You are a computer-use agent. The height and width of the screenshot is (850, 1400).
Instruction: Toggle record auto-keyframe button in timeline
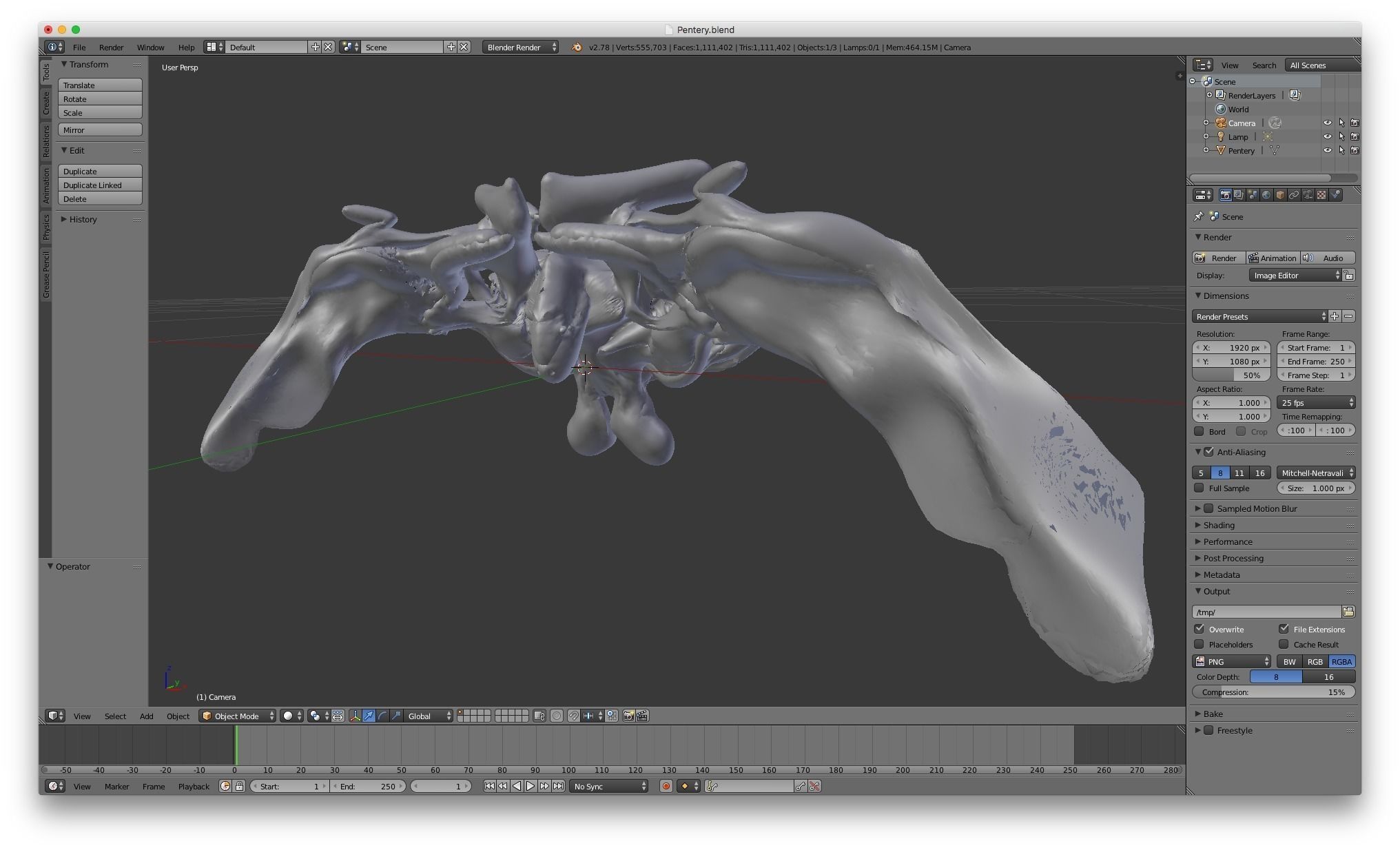[666, 786]
